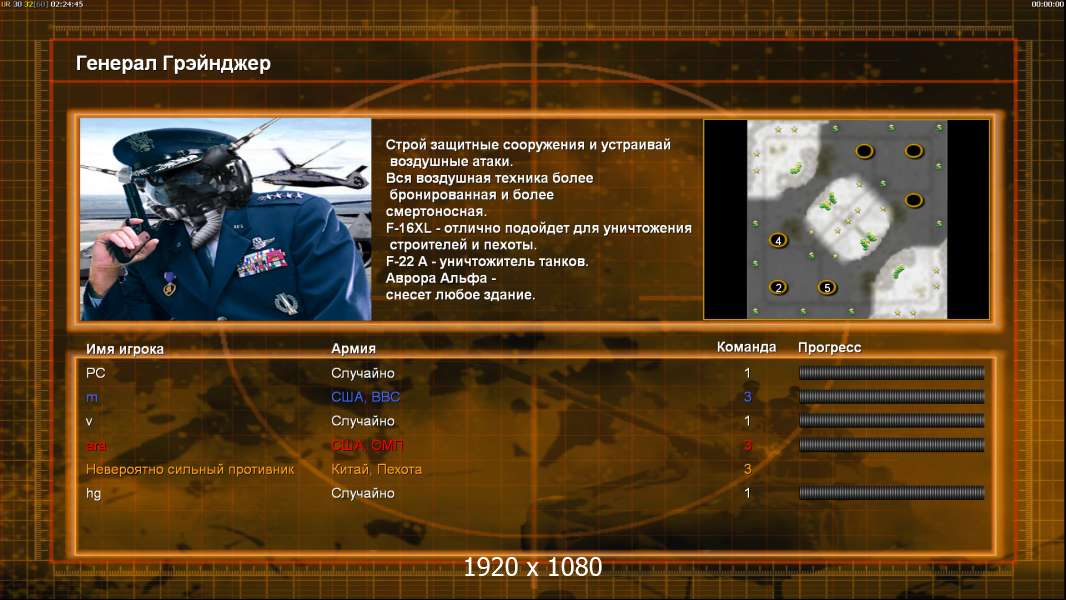Click the 02:24:45 counter in top-left corner
This screenshot has height=600, width=1066.
67,4
